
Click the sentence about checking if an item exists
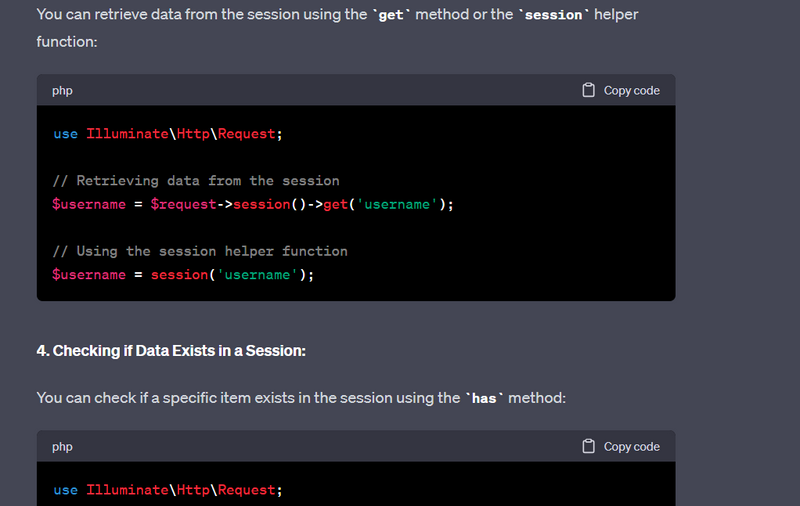(301, 398)
